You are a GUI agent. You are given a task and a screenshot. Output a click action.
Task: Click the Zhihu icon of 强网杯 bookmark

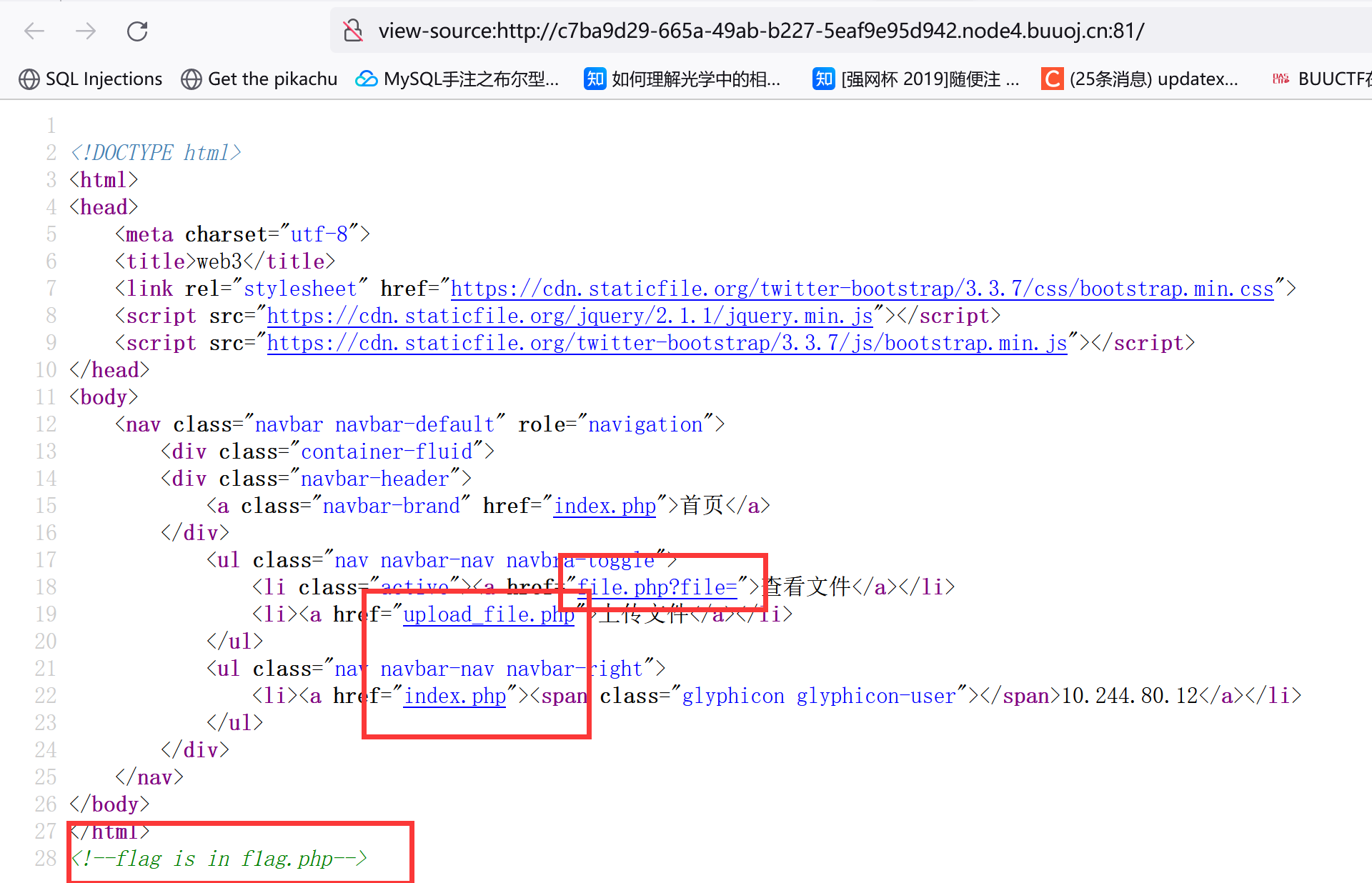[823, 79]
